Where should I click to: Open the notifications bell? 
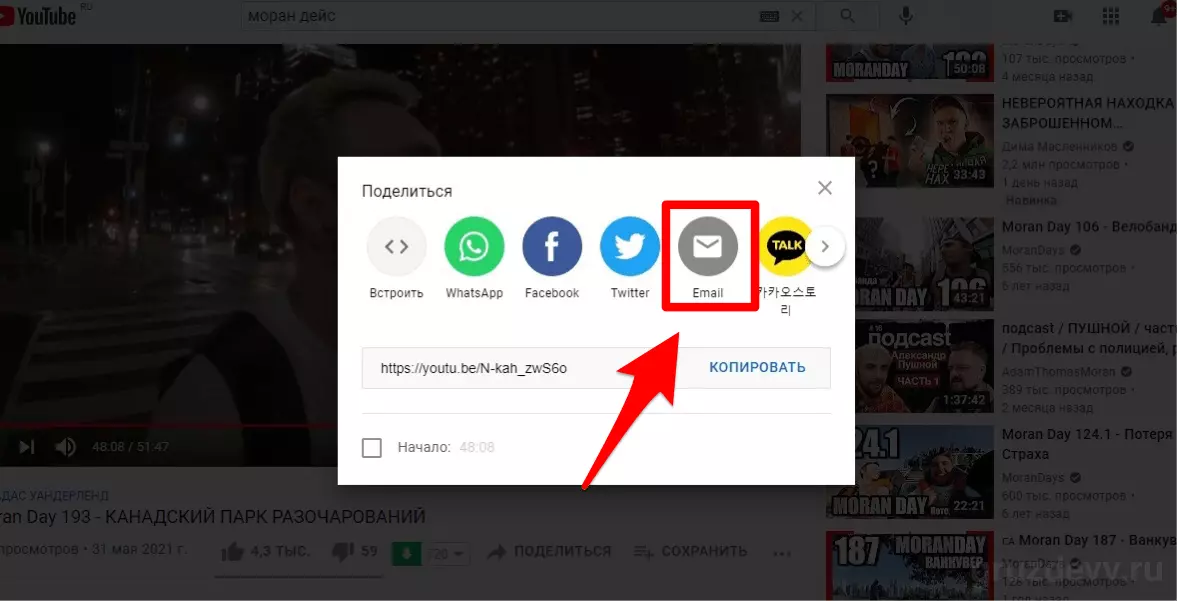pyautogui.click(x=1159, y=16)
